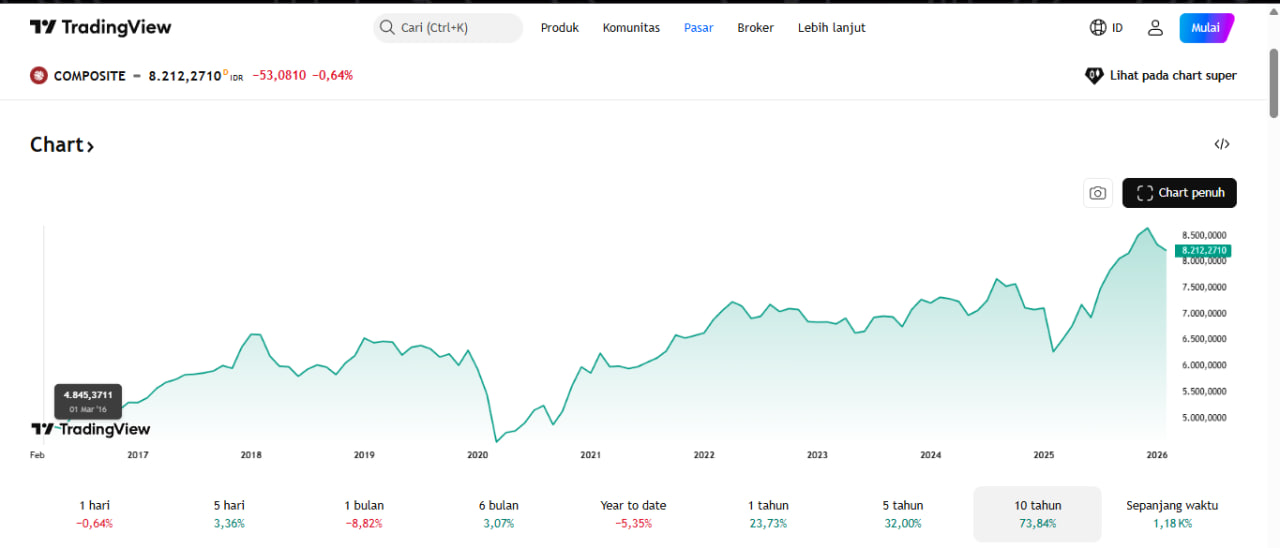
Task: Take chart snapshot with camera icon
Action: (x=1098, y=193)
